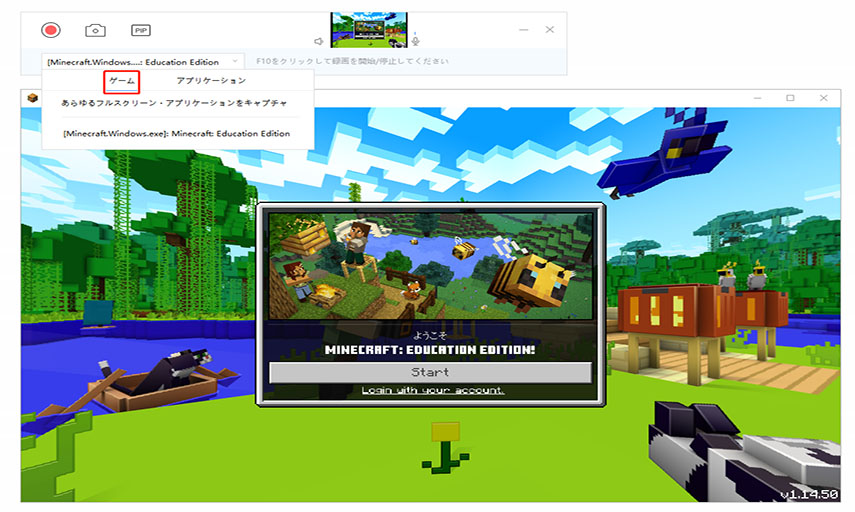Click the Minecraft welcome banner image
The width and height of the screenshot is (855, 512).
pyautogui.click(x=431, y=266)
